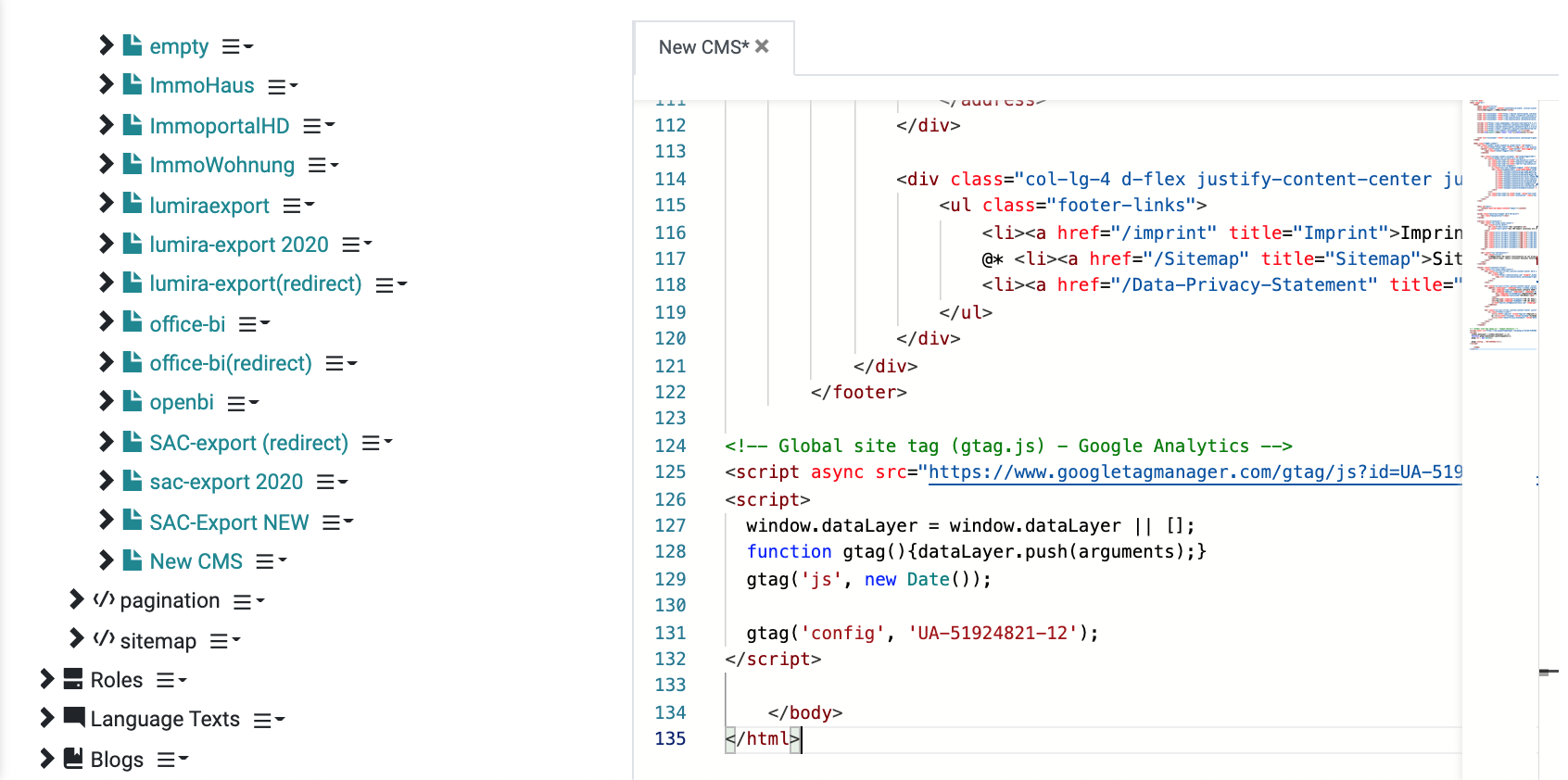Image resolution: width=1568 pixels, height=780 pixels.
Task: Open the hamburger menu for ImmoWohnung
Action: pyautogui.click(x=323, y=165)
